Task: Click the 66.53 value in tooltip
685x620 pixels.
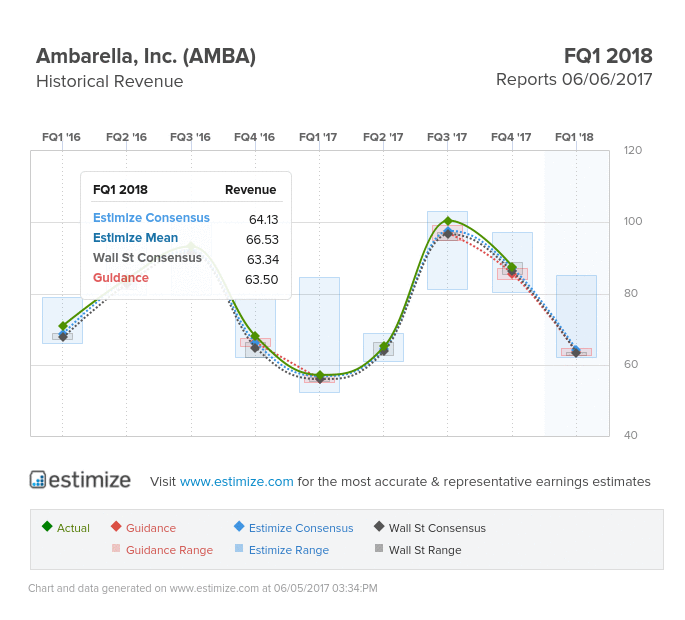Action: (262, 240)
